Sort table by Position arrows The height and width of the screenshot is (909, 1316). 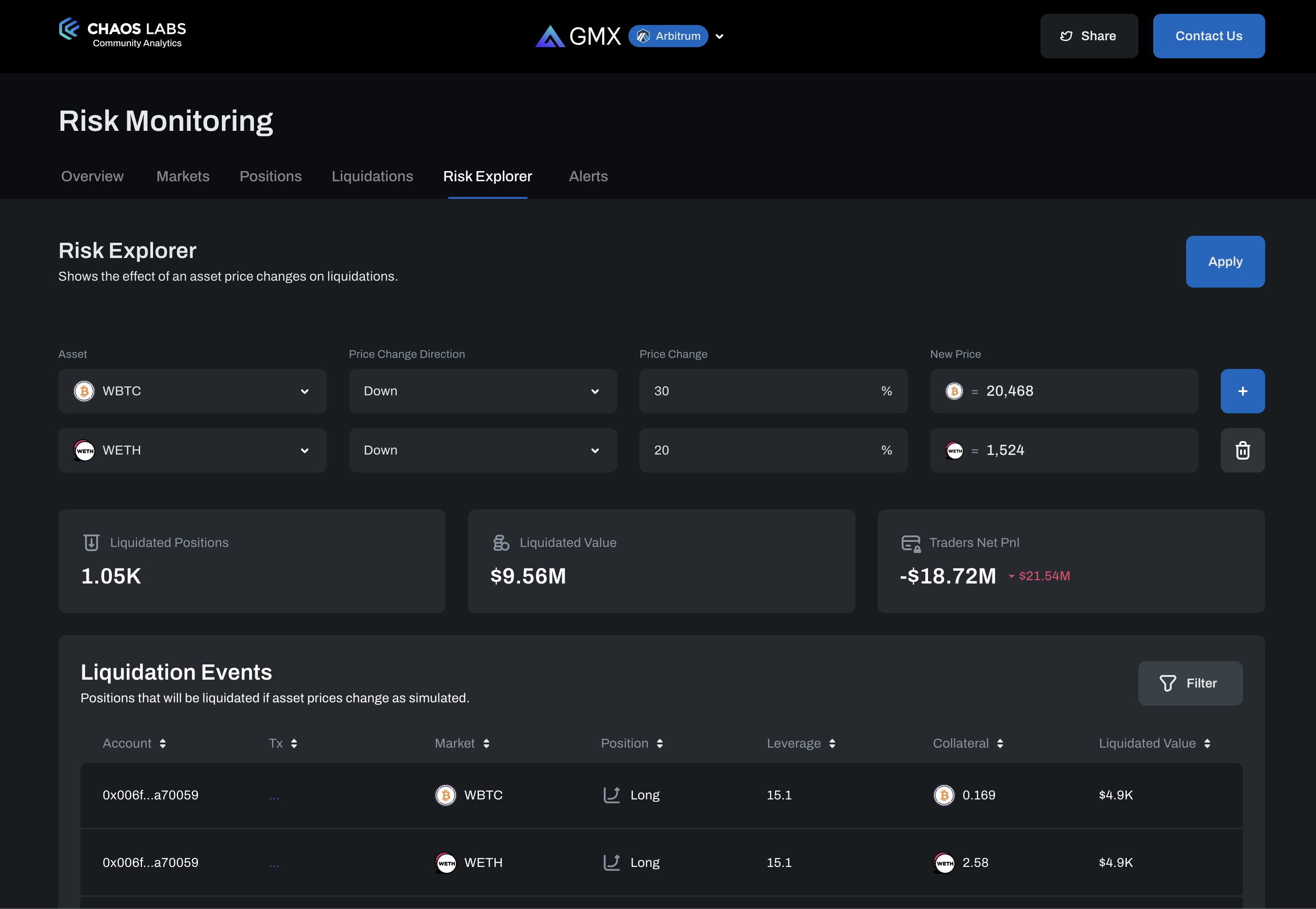[x=659, y=744]
